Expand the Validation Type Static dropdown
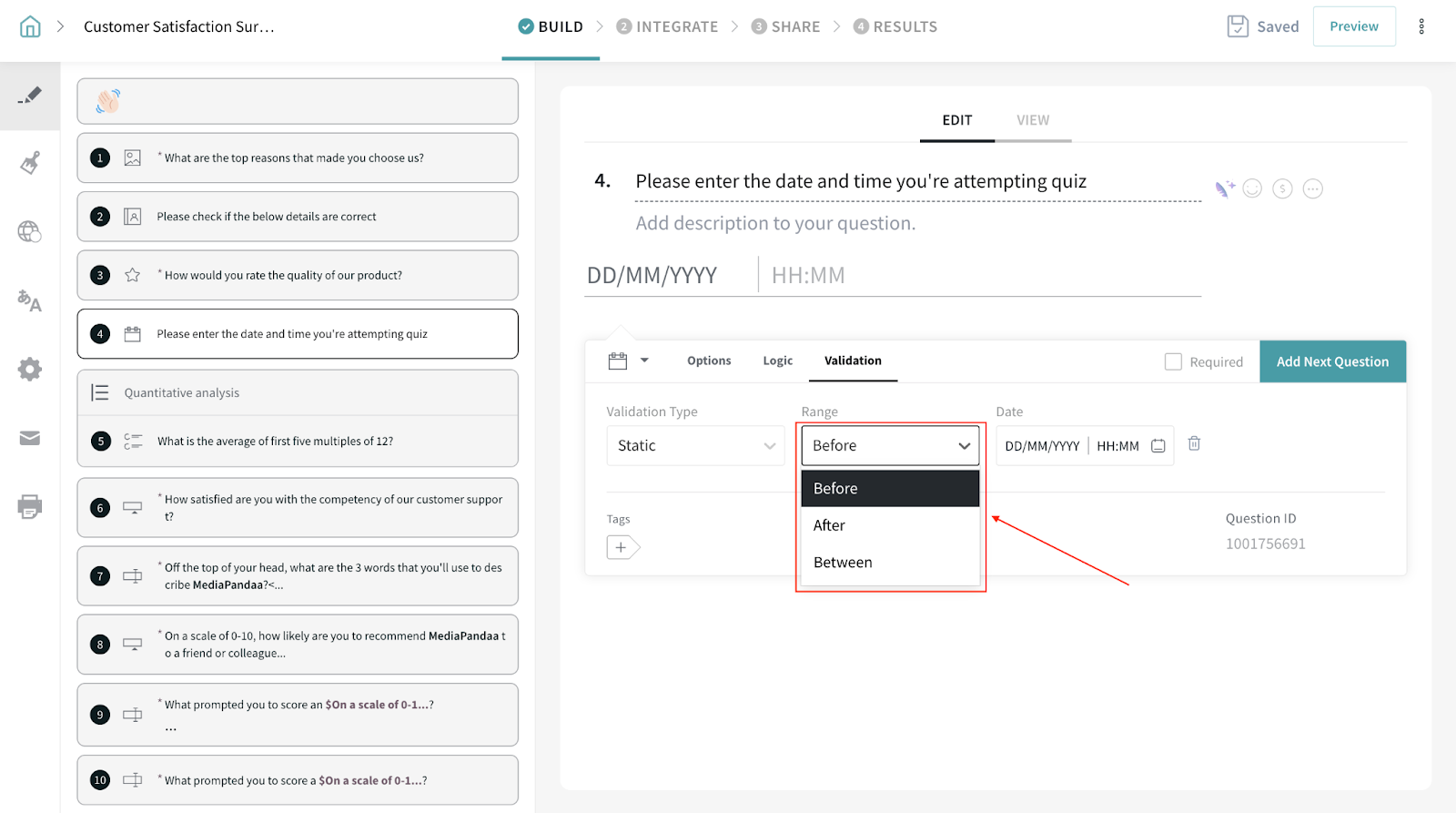1456x813 pixels. 695,445
